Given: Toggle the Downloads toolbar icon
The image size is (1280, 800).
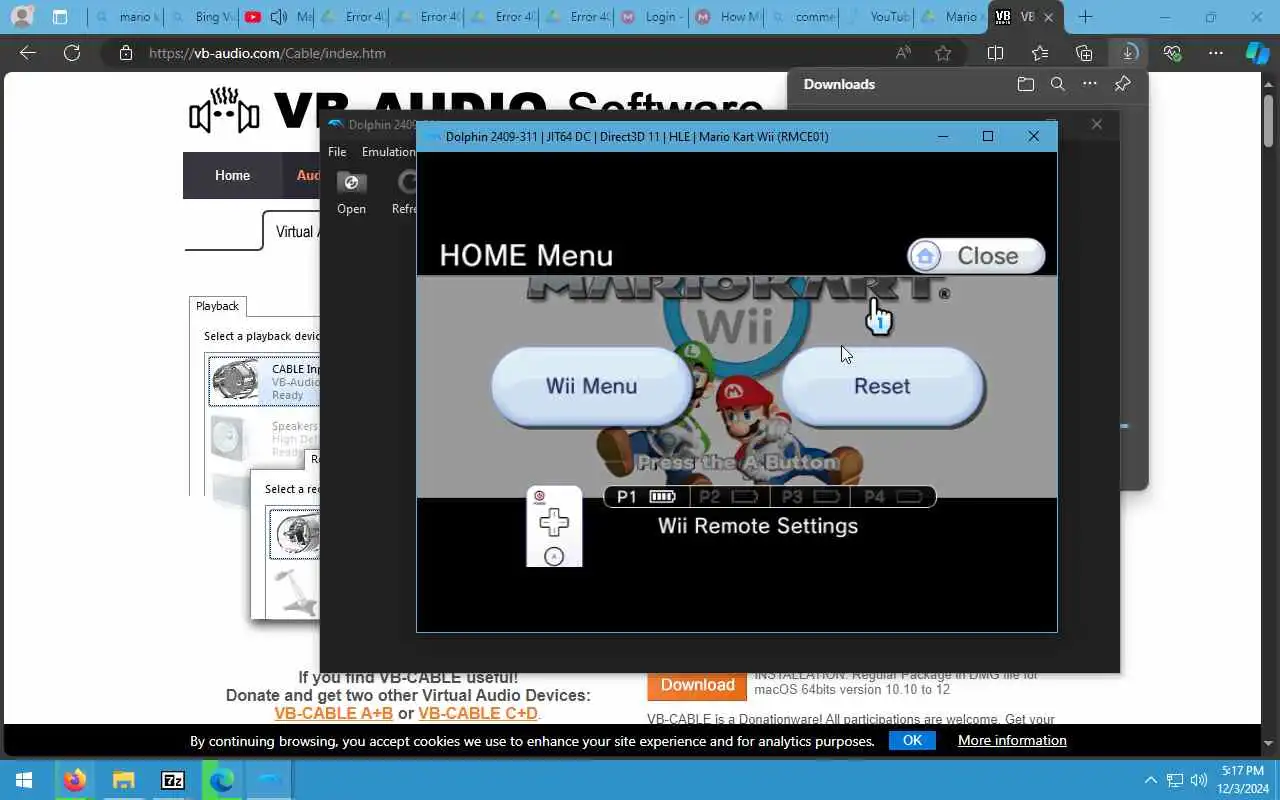Looking at the screenshot, I should (1128, 53).
